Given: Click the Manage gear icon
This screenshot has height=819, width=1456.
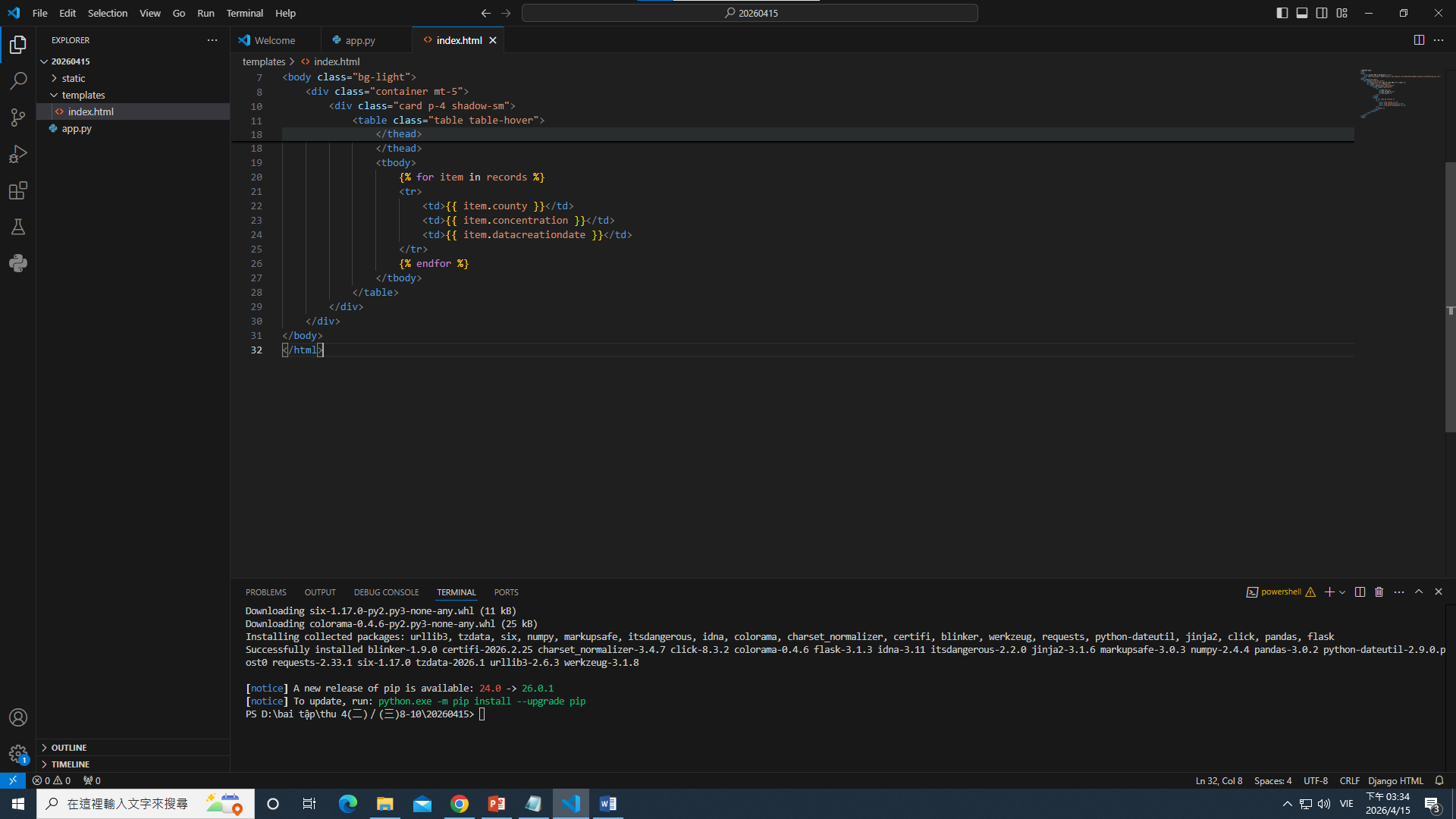Looking at the screenshot, I should [18, 754].
